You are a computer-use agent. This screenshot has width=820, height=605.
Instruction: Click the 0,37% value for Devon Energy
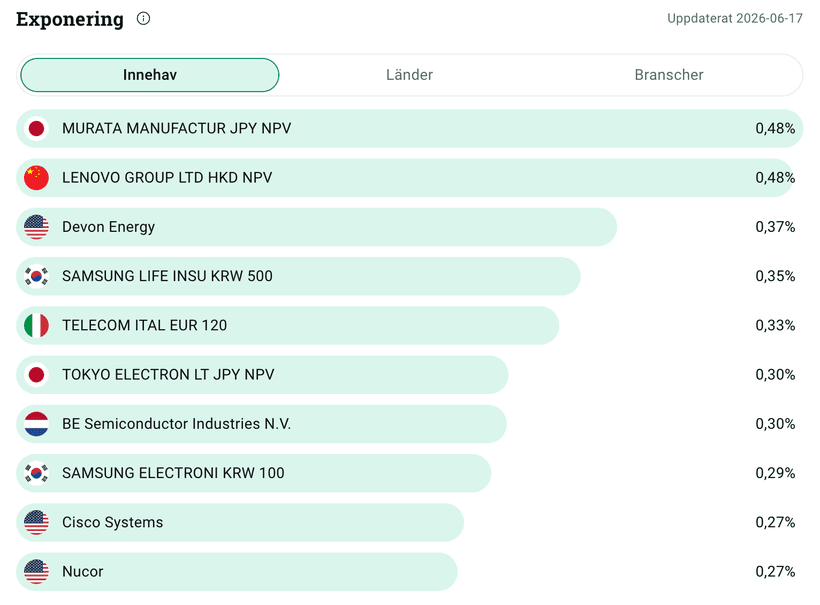click(x=775, y=227)
